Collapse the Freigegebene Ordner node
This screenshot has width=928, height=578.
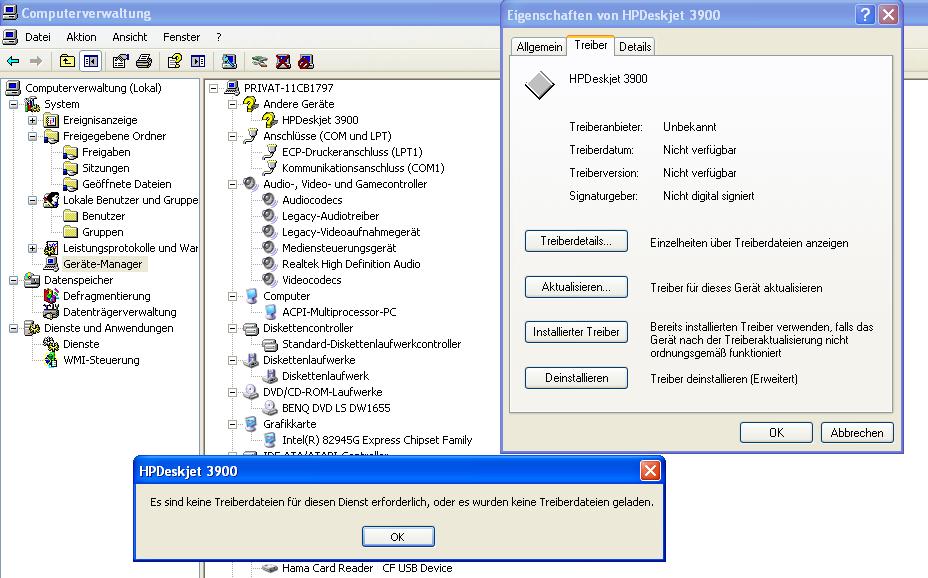click(33, 136)
